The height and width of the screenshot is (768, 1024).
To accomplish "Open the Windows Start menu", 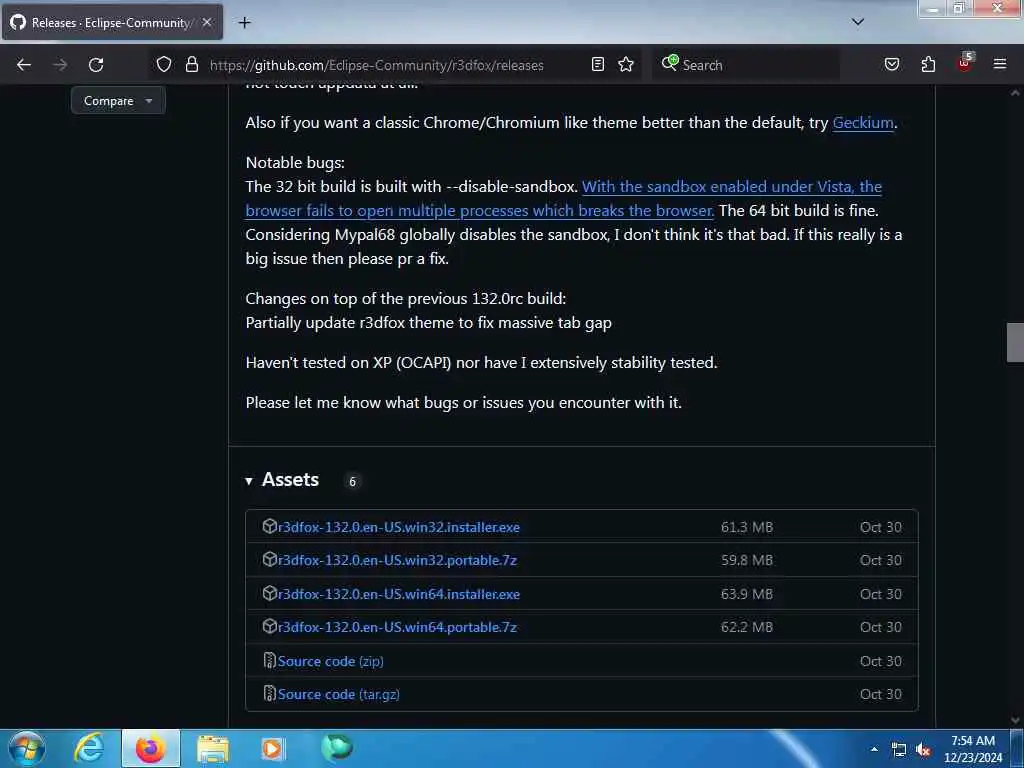I will pos(27,748).
